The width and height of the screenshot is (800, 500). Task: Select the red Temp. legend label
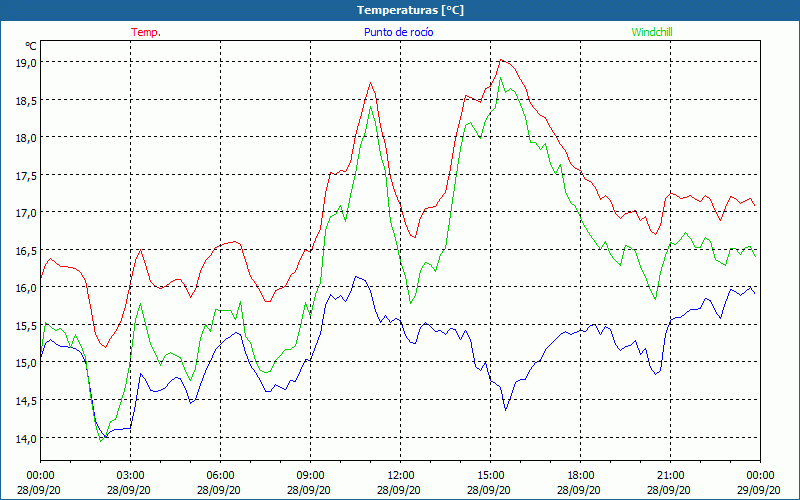coord(146,32)
